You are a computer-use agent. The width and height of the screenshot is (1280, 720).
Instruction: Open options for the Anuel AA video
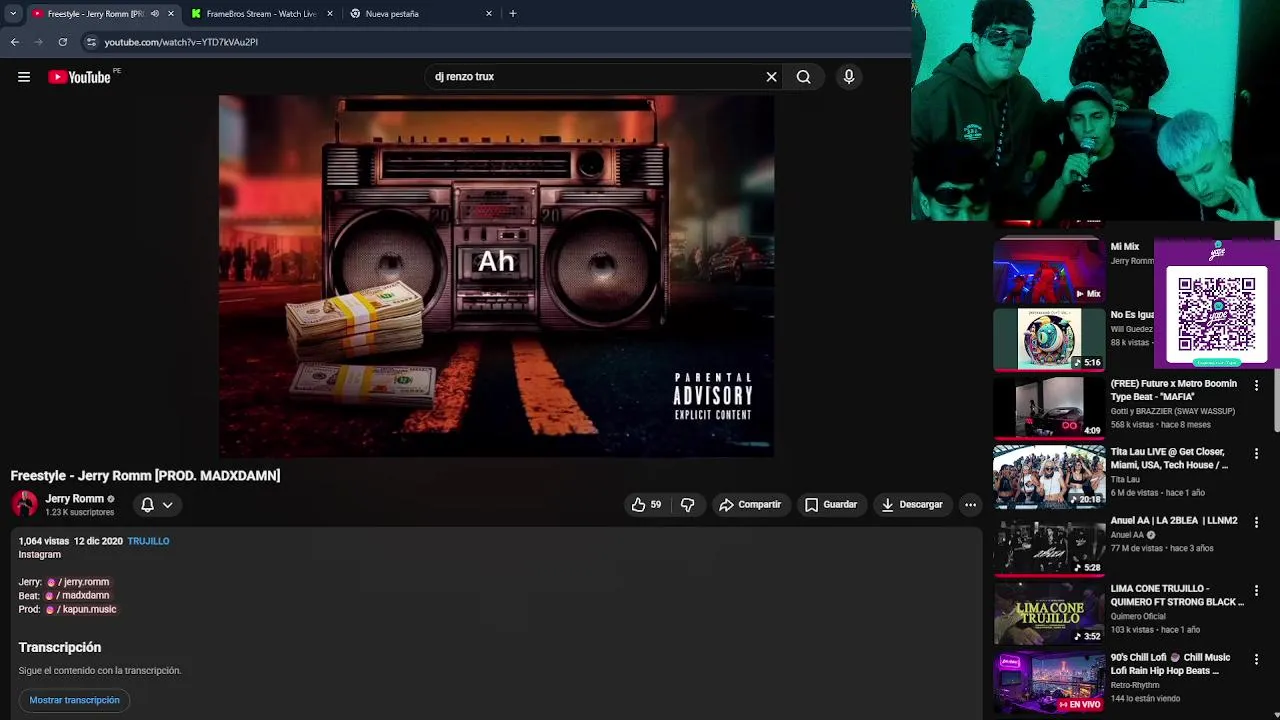[x=1257, y=522]
